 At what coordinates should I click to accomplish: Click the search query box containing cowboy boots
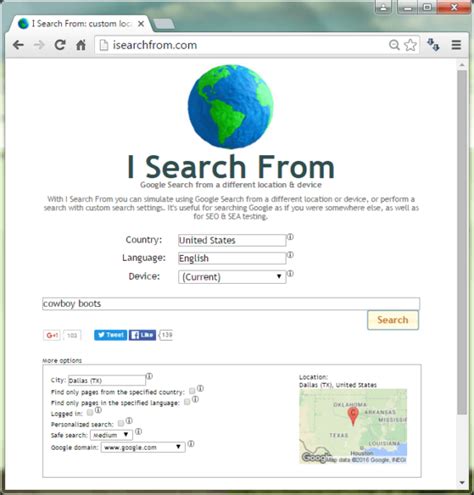pyautogui.click(x=231, y=304)
